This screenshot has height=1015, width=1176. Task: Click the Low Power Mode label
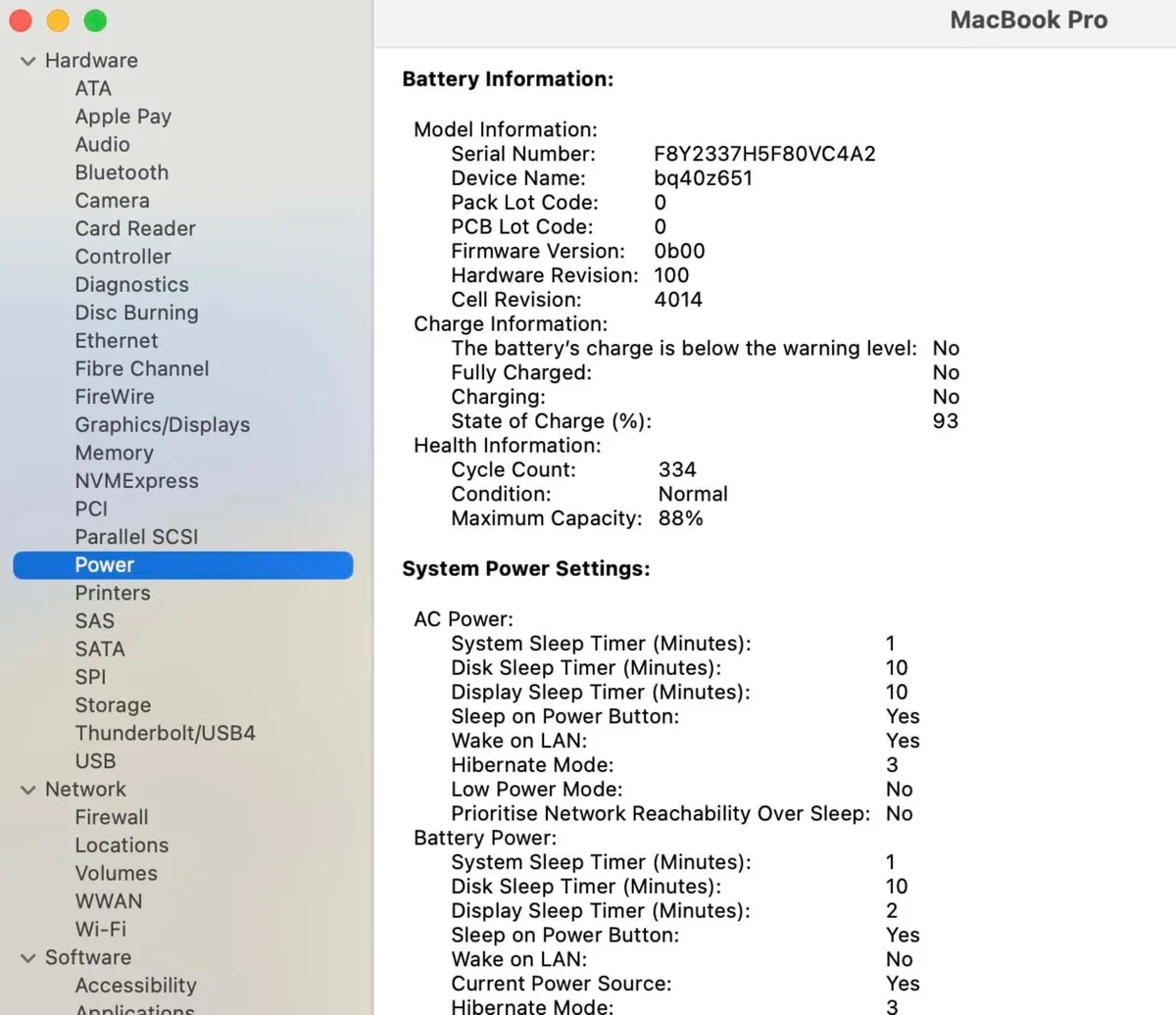[x=537, y=790]
